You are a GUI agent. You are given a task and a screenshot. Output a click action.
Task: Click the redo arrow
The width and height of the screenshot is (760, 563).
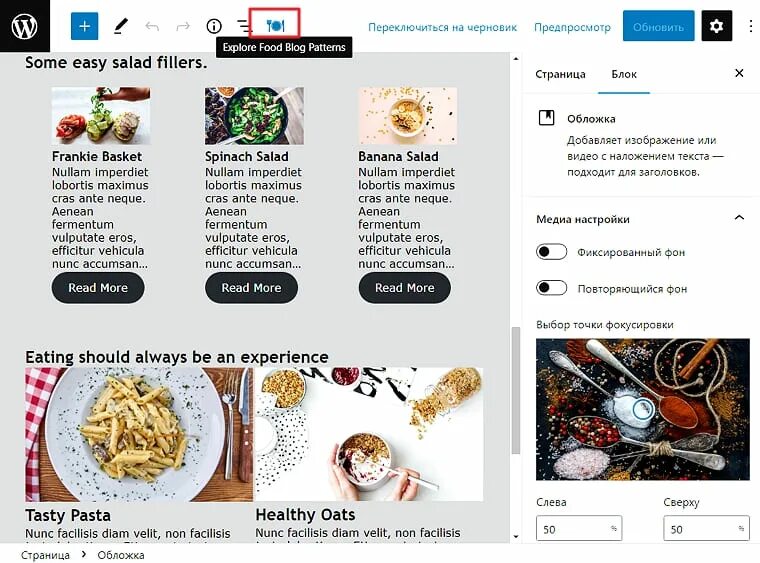pos(183,26)
